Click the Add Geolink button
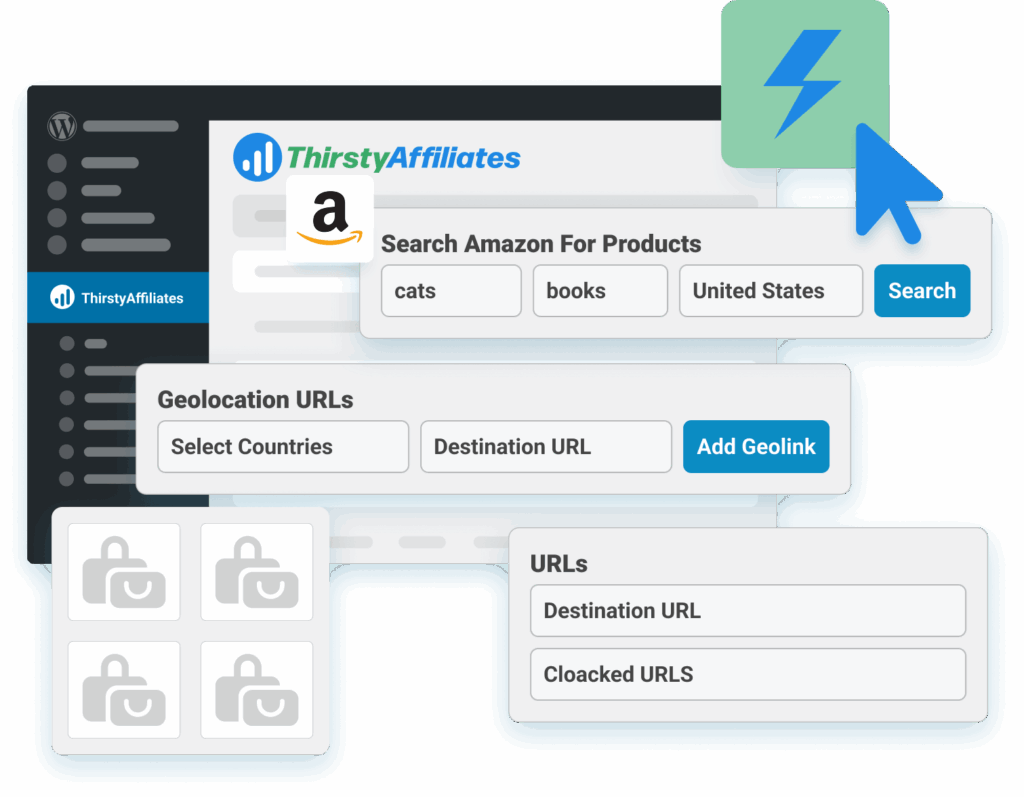 tap(756, 446)
